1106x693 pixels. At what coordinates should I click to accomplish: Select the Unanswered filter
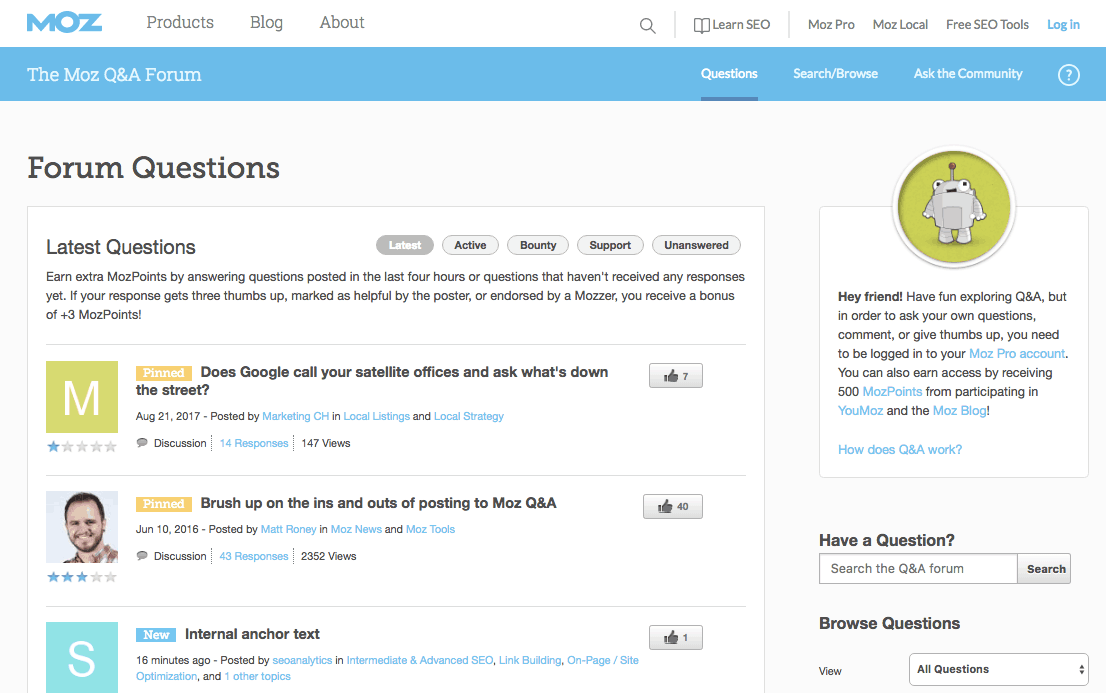click(696, 246)
